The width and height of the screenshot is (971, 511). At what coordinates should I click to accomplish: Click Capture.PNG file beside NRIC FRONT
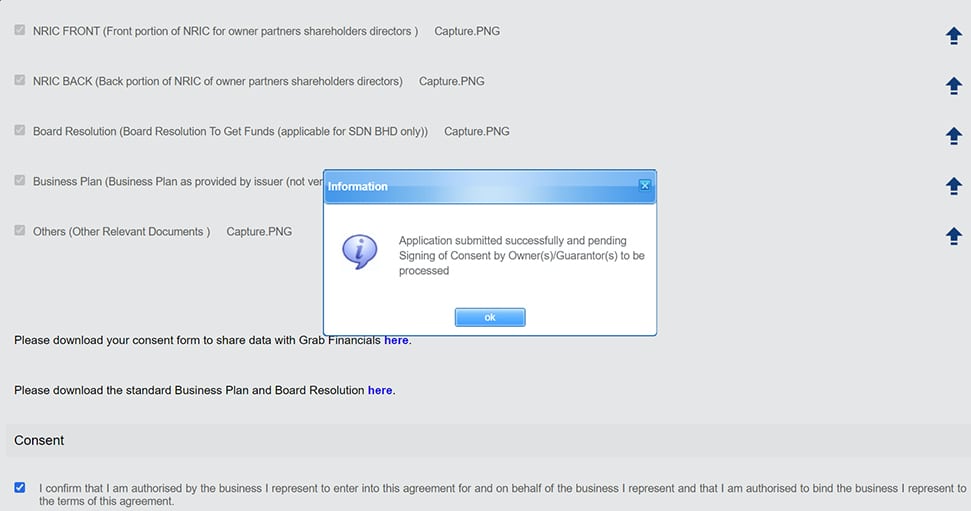point(467,31)
